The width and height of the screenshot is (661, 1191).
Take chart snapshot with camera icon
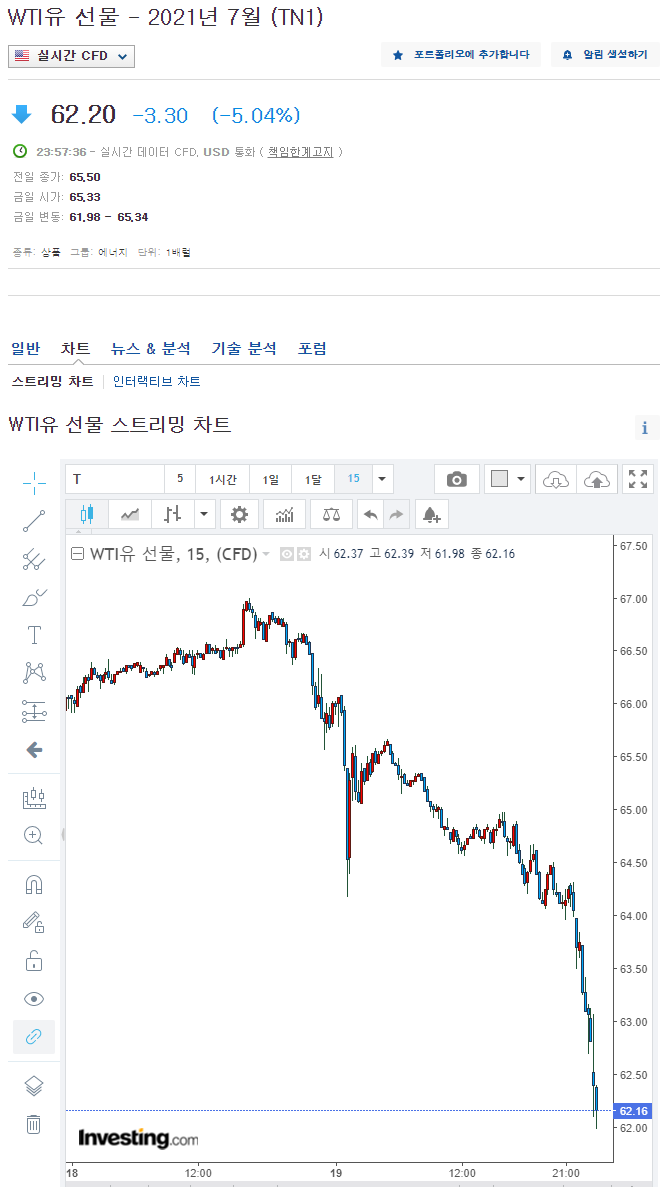click(457, 479)
